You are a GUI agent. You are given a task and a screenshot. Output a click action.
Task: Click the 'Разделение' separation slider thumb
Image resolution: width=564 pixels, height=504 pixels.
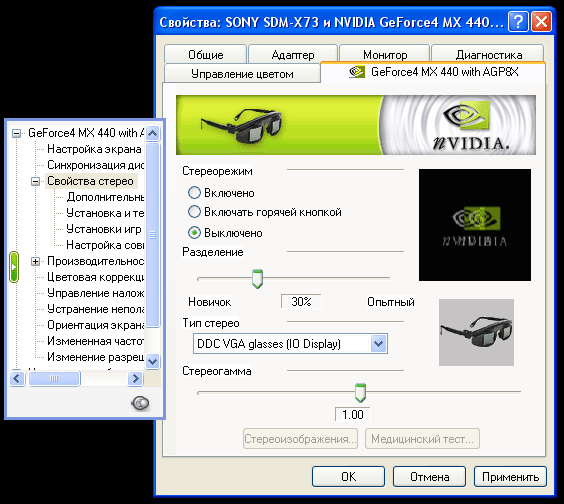click(257, 279)
